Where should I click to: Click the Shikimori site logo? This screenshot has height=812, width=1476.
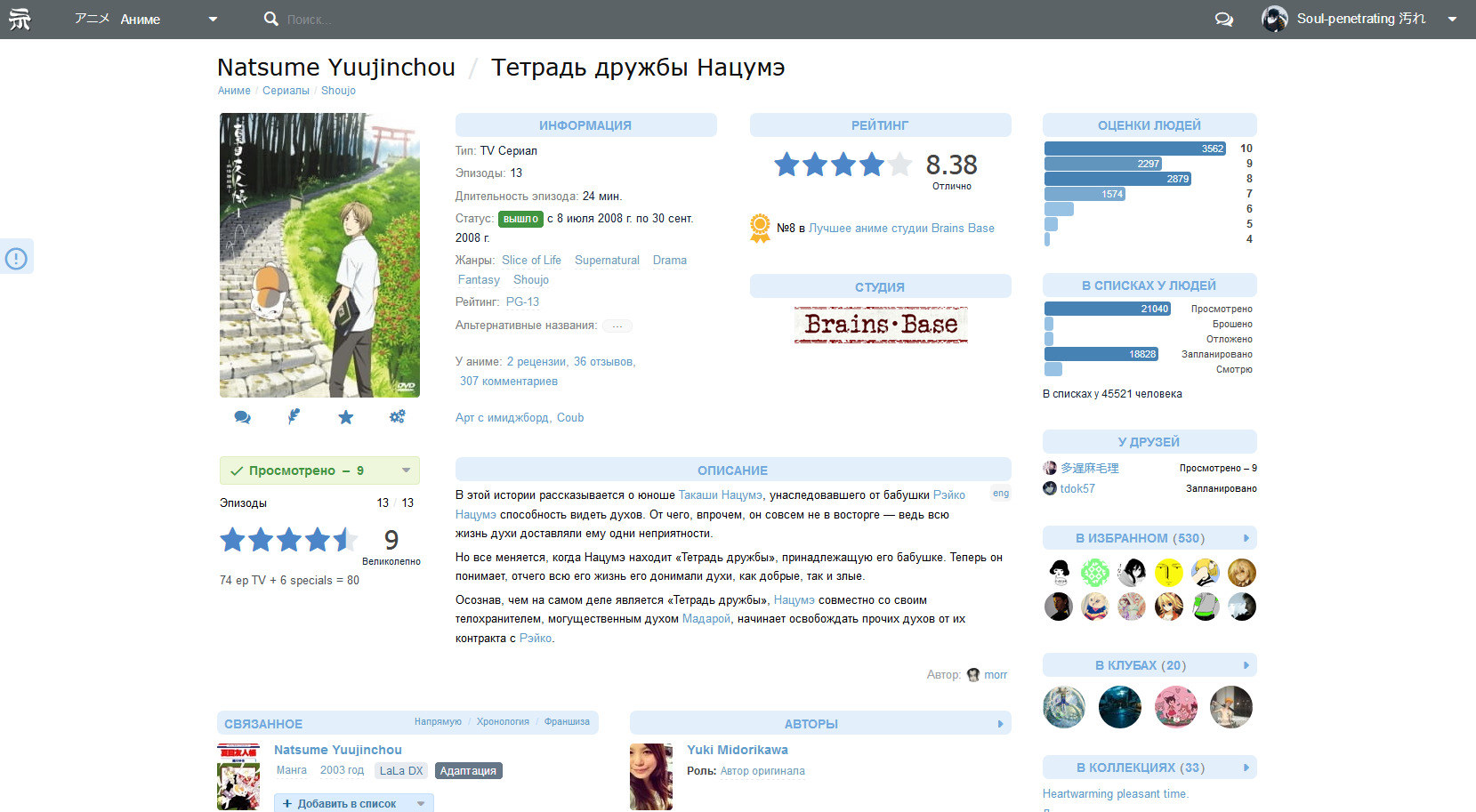pyautogui.click(x=20, y=19)
